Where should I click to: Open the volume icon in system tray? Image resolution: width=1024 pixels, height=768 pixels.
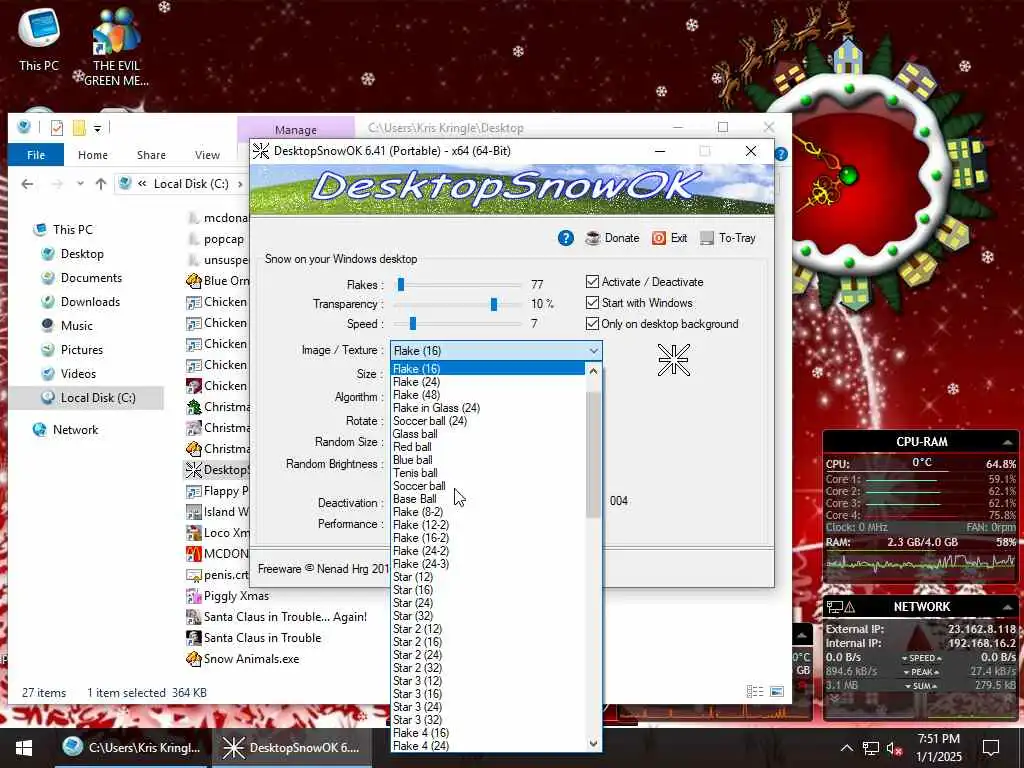894,748
